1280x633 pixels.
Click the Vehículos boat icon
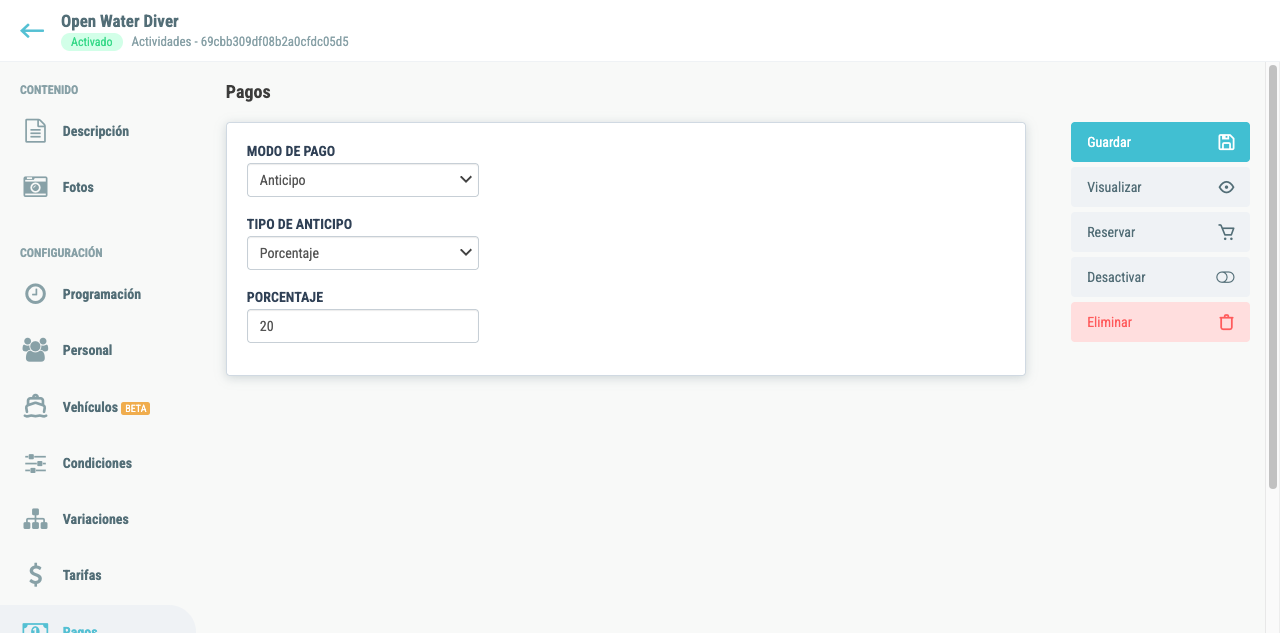click(36, 407)
